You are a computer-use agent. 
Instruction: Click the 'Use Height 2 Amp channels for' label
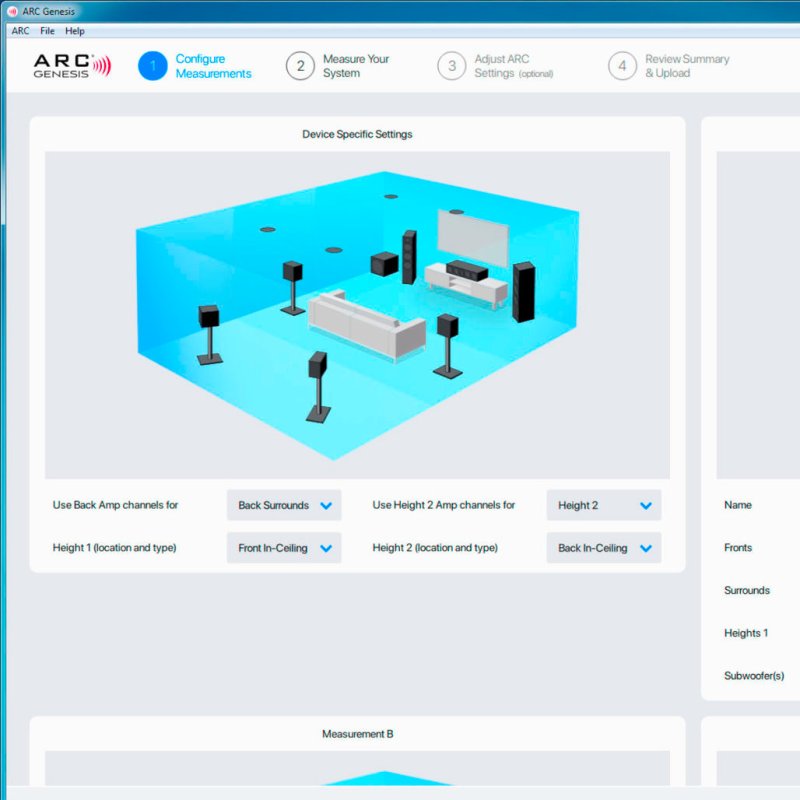pyautogui.click(x=443, y=505)
